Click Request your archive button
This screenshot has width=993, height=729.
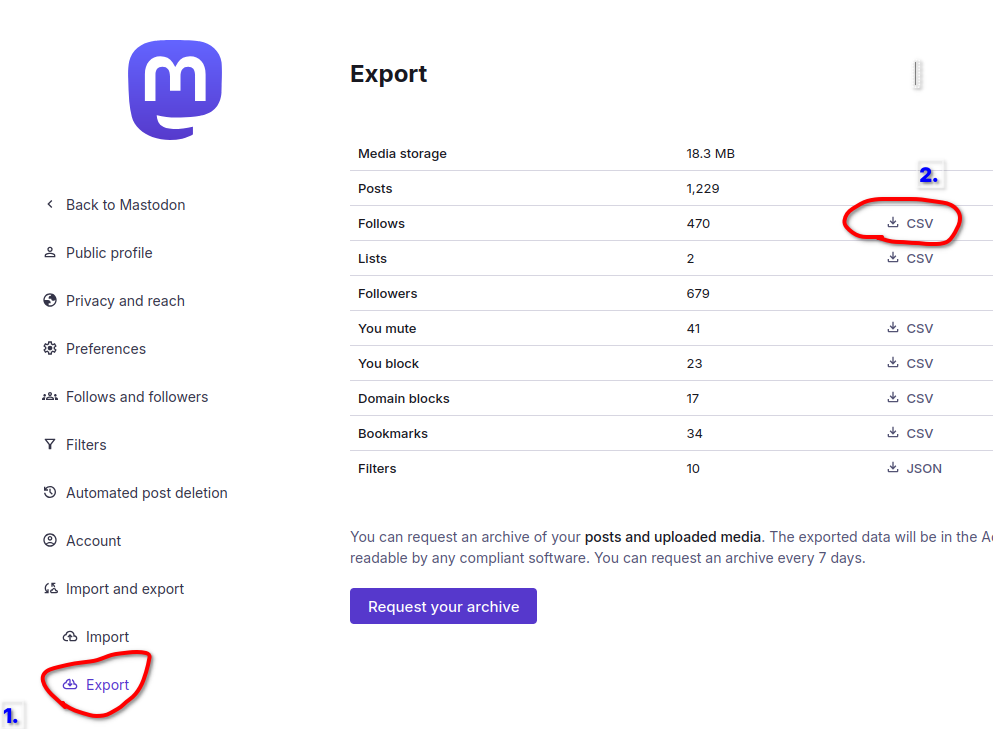point(443,606)
